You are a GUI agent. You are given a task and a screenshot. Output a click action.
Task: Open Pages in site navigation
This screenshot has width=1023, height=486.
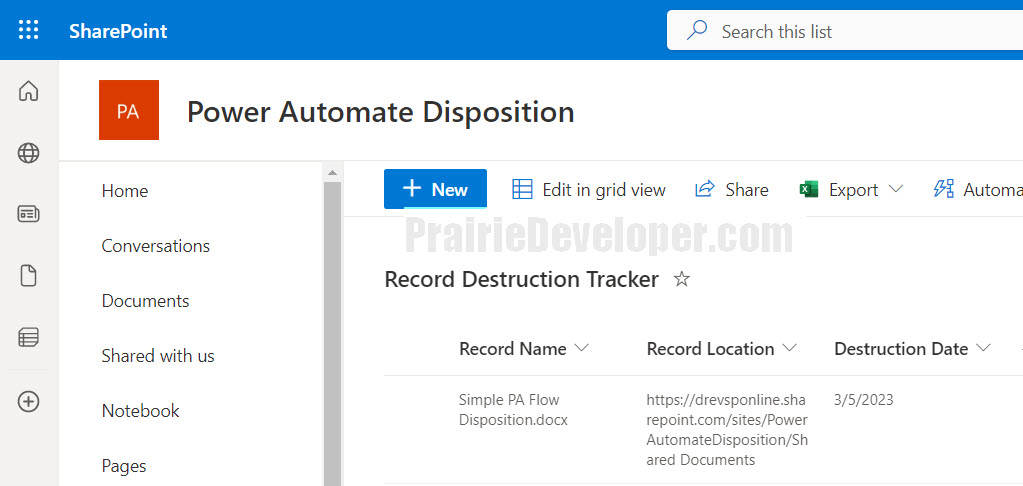(124, 466)
